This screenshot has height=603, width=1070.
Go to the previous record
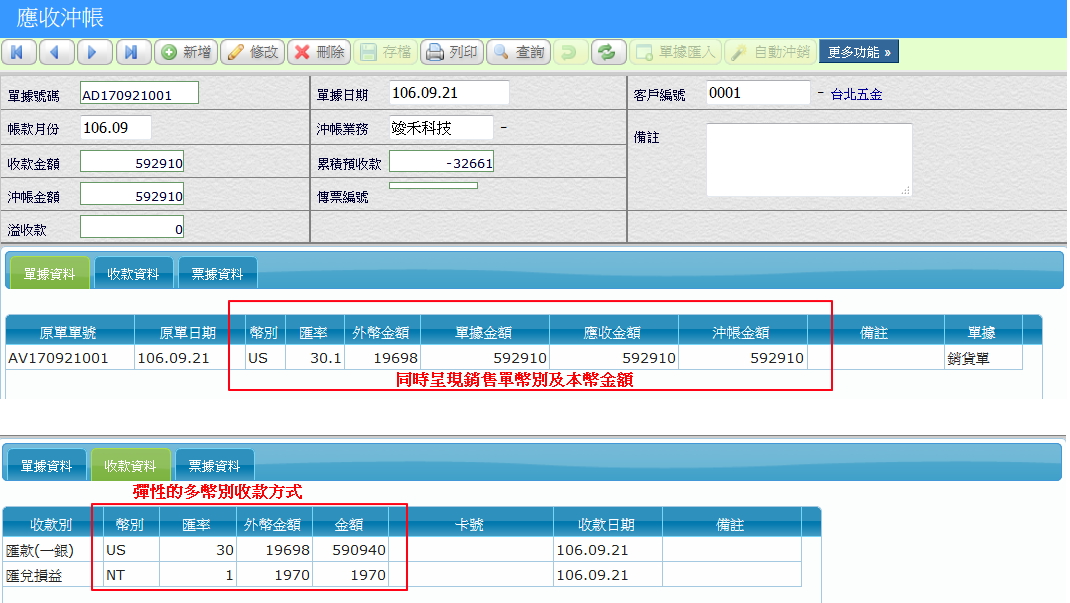(55, 52)
